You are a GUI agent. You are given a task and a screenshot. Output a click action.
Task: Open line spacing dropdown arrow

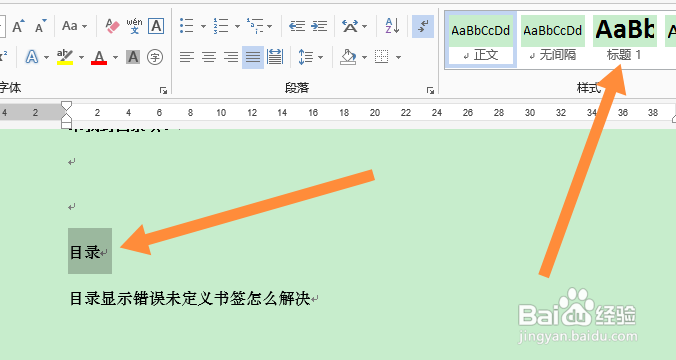(320, 57)
